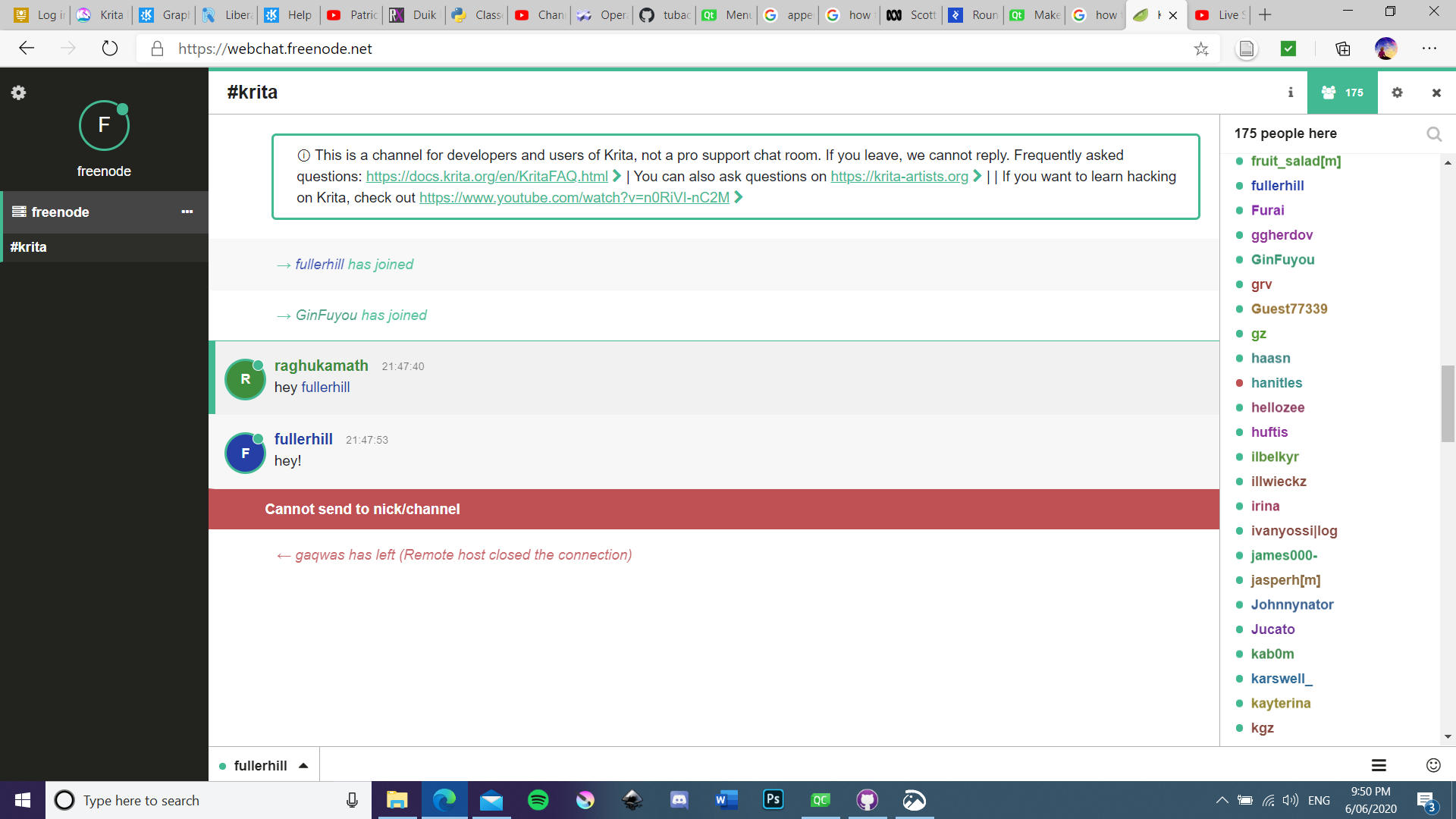1456x819 pixels.
Task: Select freenode server entry in sidebar
Action: click(x=61, y=212)
